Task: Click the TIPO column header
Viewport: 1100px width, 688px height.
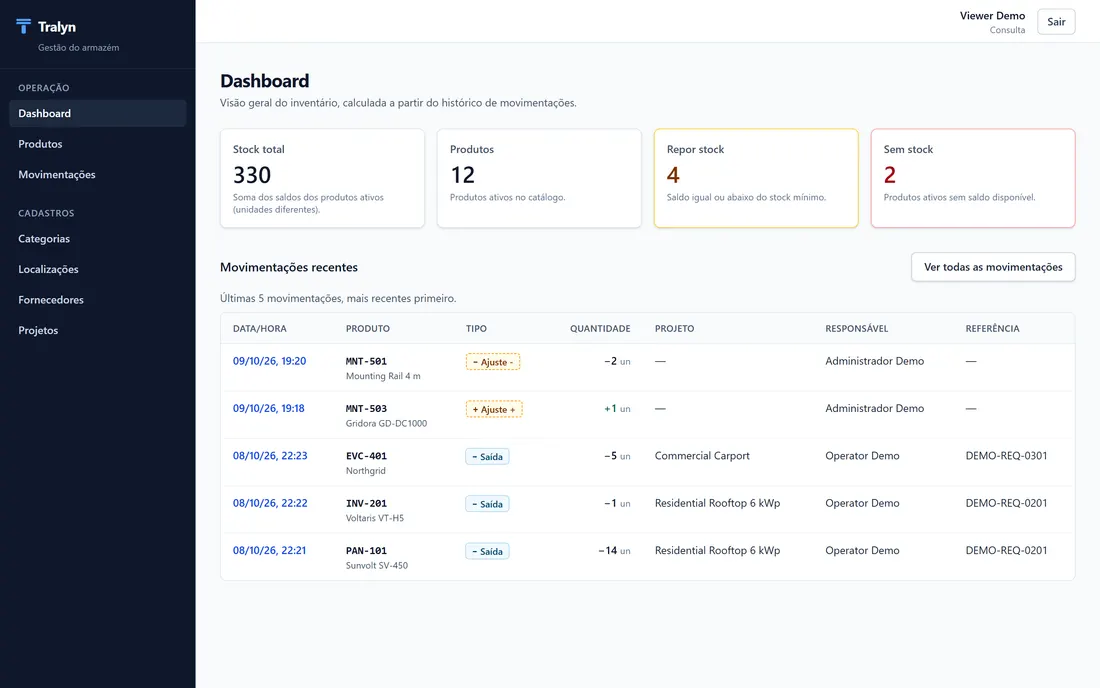Action: 476,328
